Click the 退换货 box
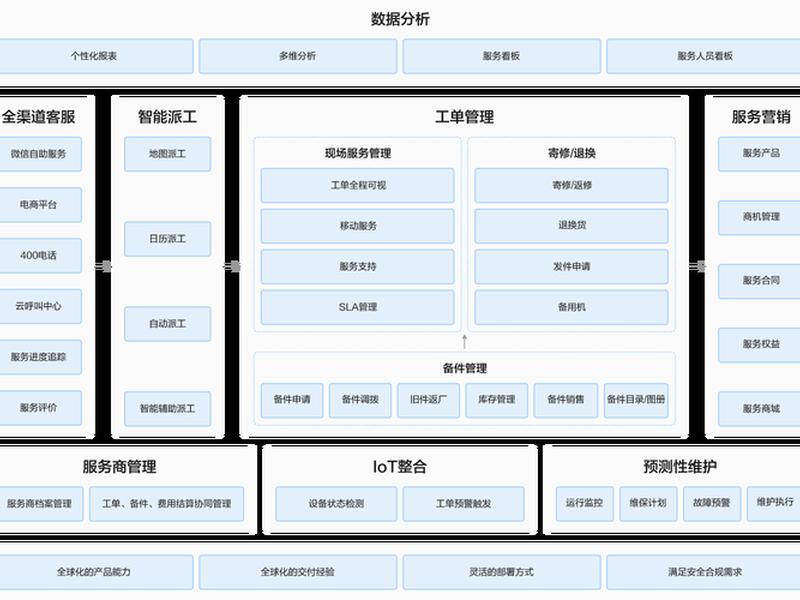Screen dimensions: 800x600 [571, 226]
